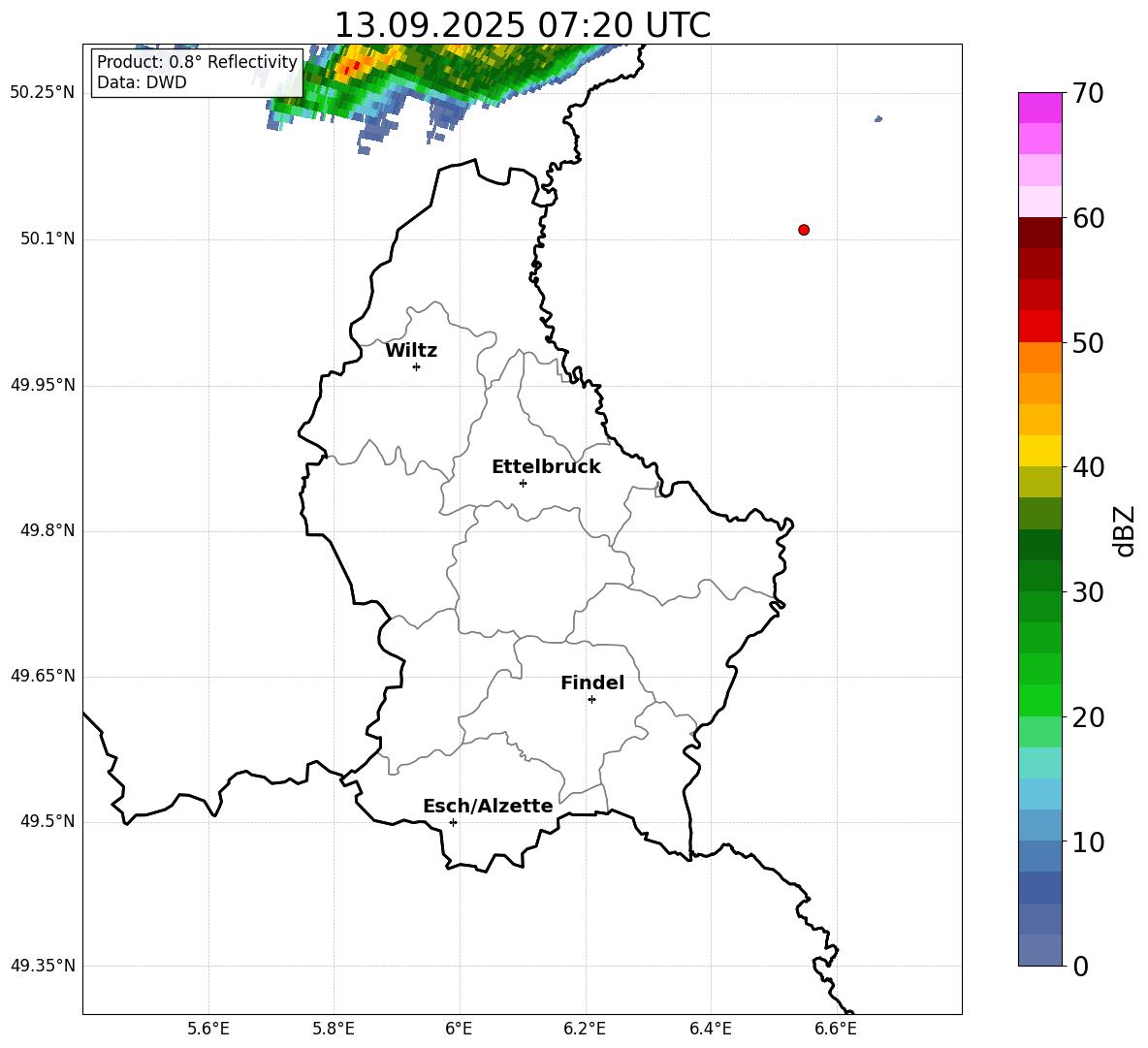Click the 6°E longitude label

[x=459, y=1029]
